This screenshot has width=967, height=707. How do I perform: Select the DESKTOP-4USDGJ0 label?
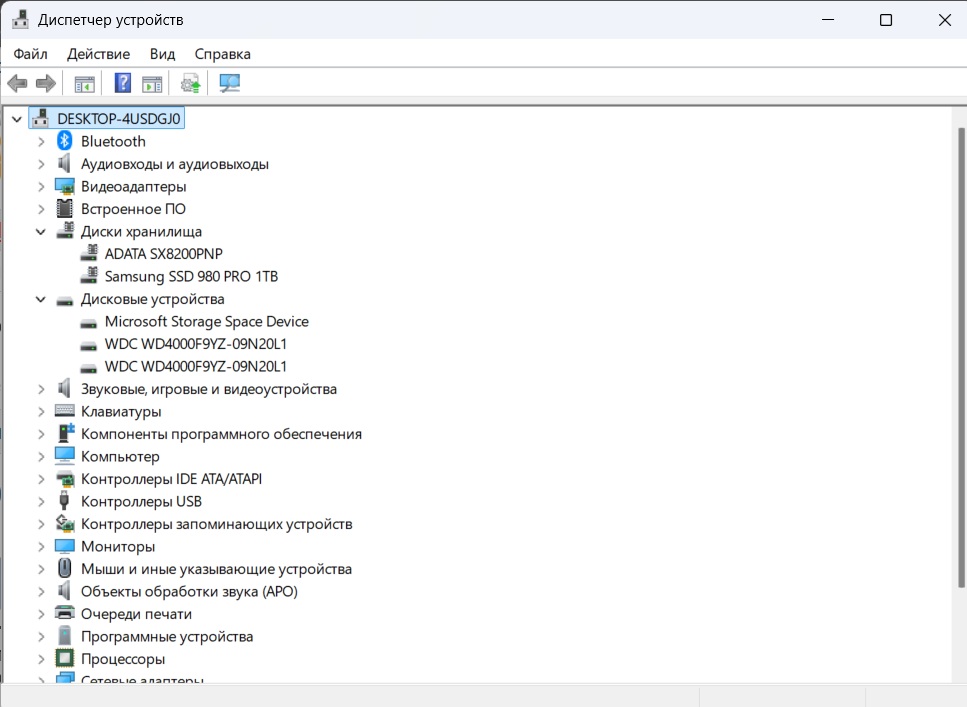point(118,118)
